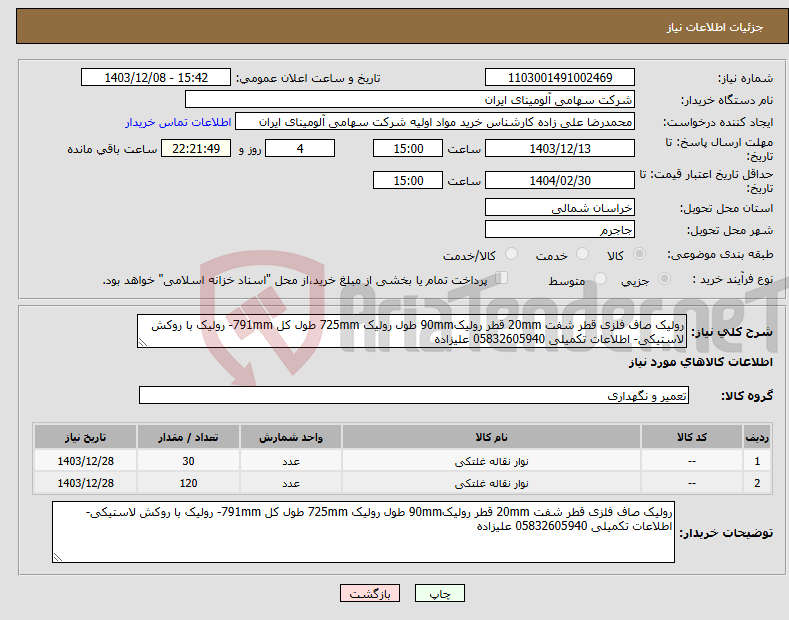Click row 1 unit cell عدد
789x620 pixels.
[x=291, y=461]
